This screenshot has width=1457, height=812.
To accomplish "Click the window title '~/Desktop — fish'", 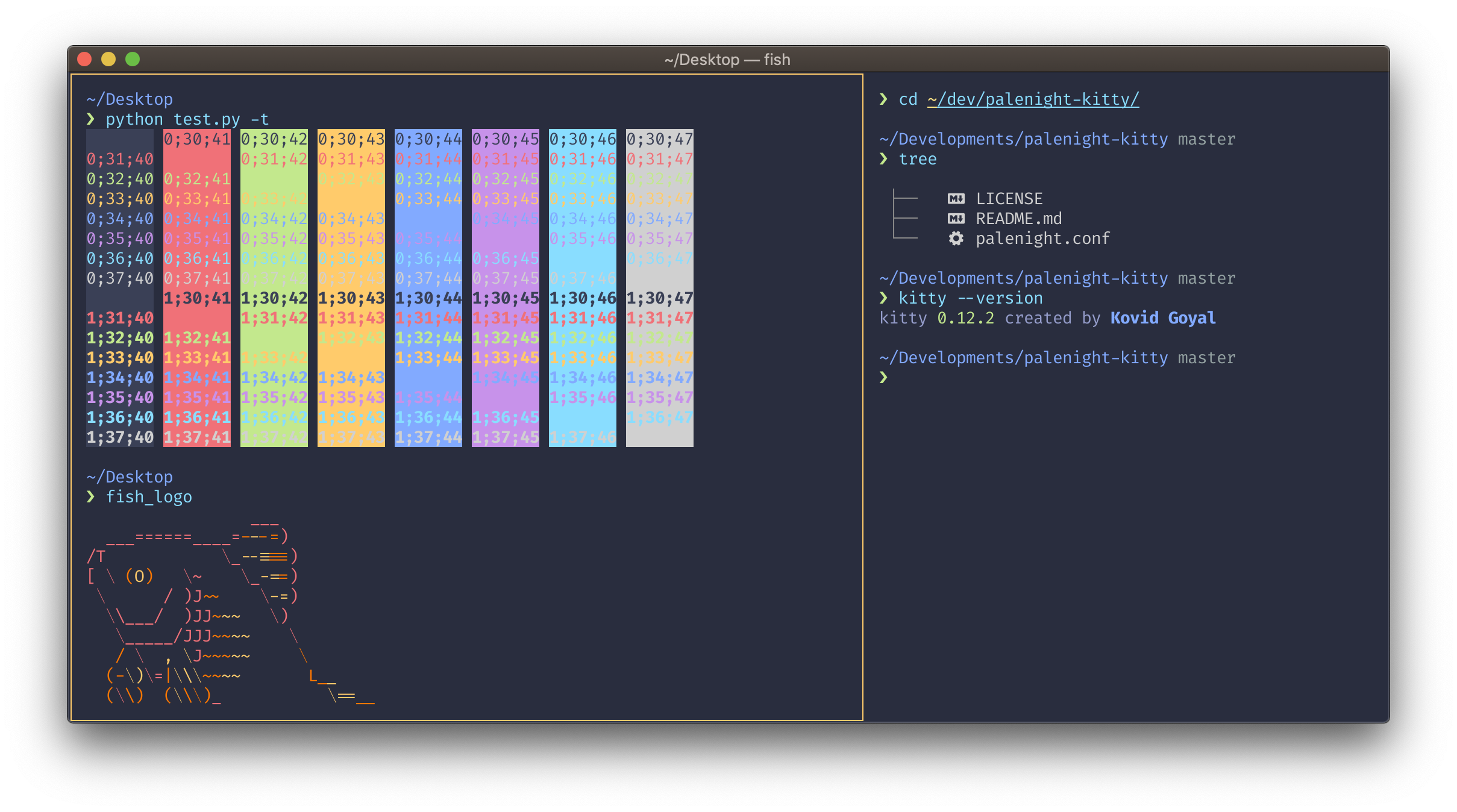I will point(727,60).
